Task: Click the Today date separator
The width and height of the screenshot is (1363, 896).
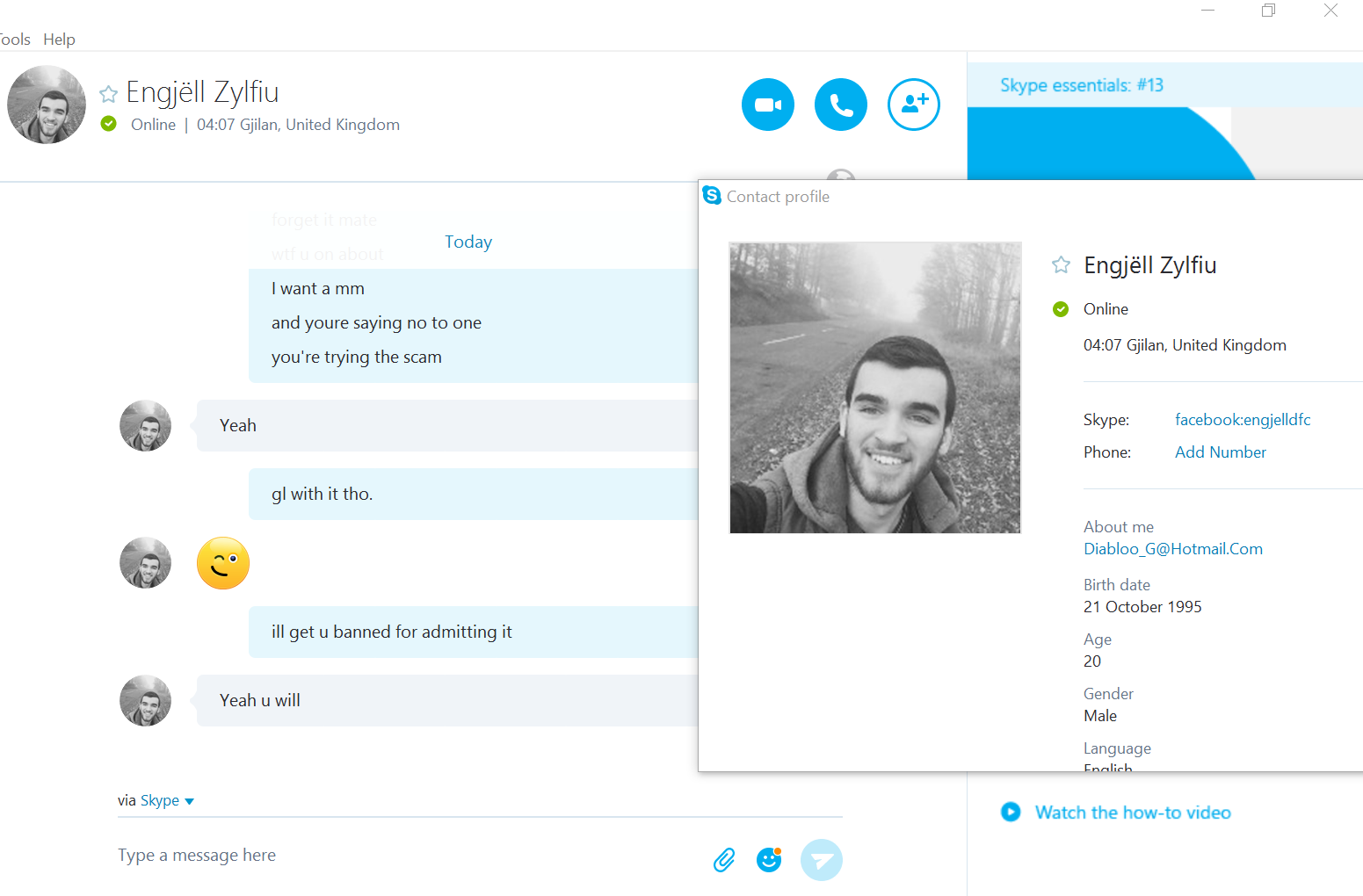Action: tap(468, 242)
